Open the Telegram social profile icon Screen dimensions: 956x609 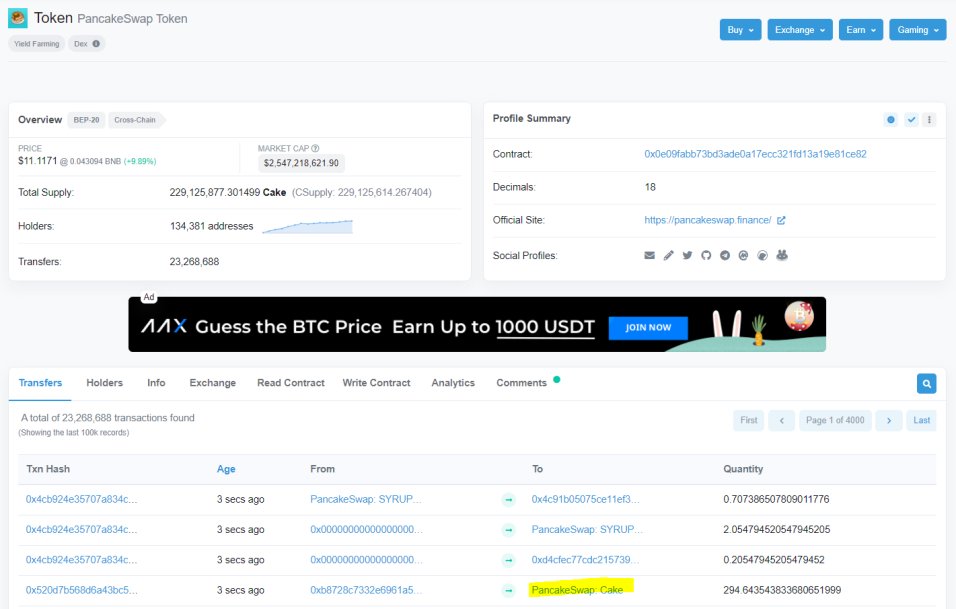[x=724, y=255]
